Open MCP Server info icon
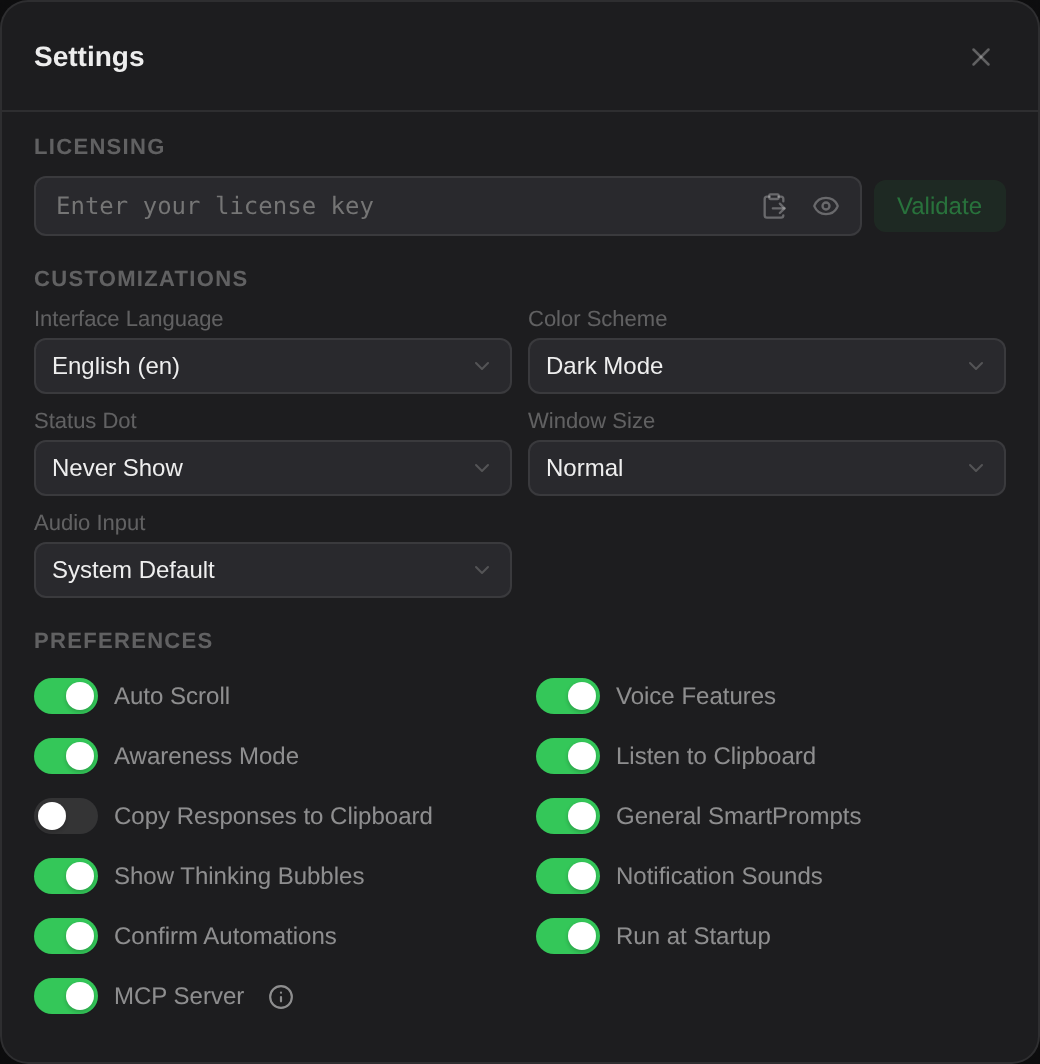 [281, 997]
